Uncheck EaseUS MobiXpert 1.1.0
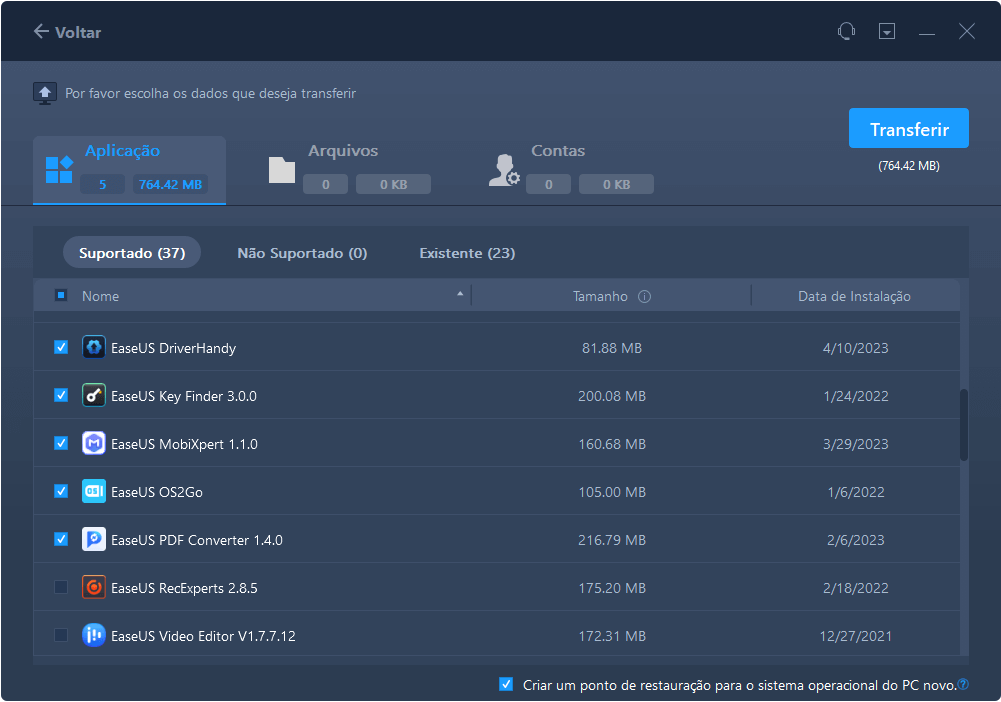Image resolution: width=1001 pixels, height=702 pixels. point(61,443)
